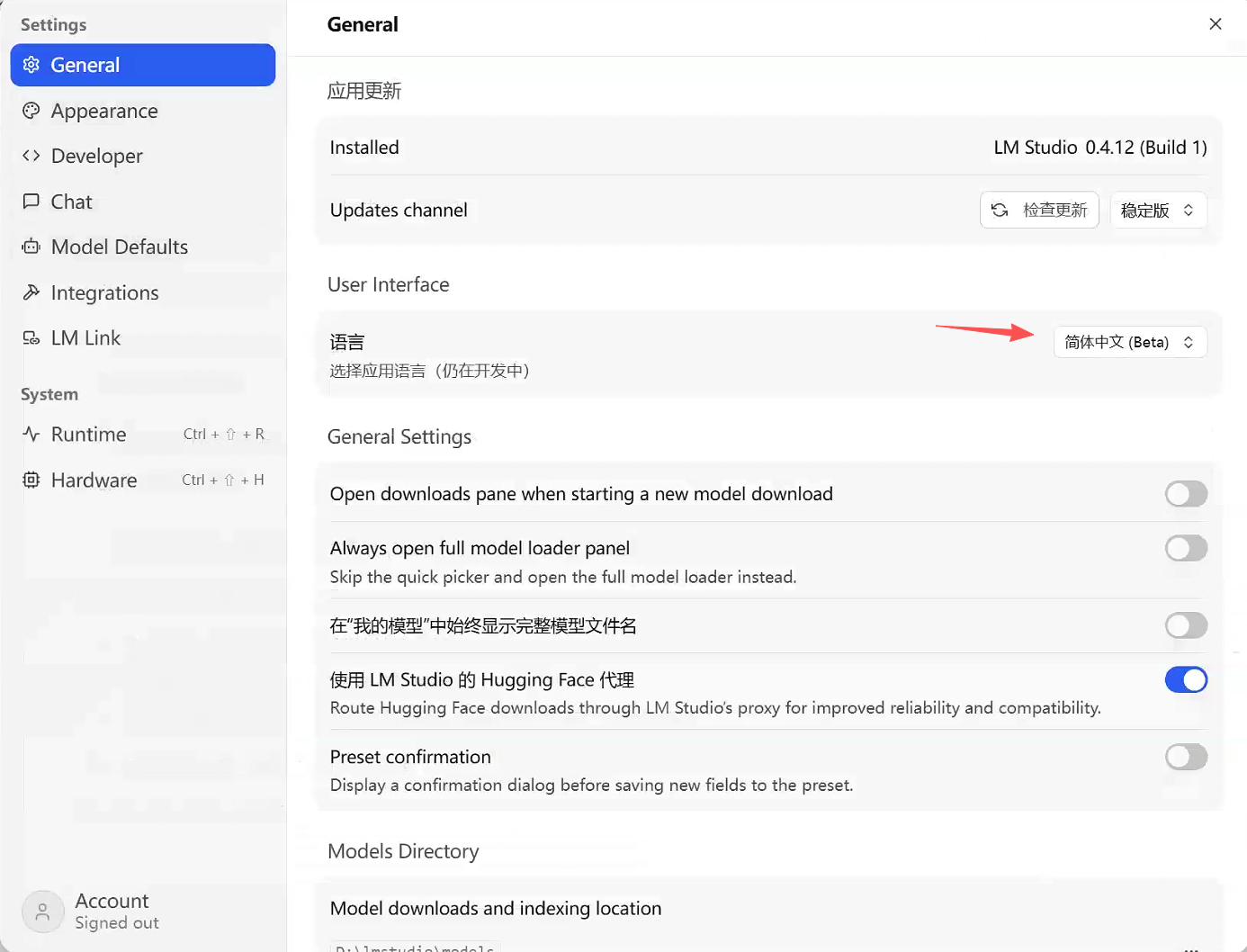
Task: Click the "Installed" label
Action: point(364,148)
